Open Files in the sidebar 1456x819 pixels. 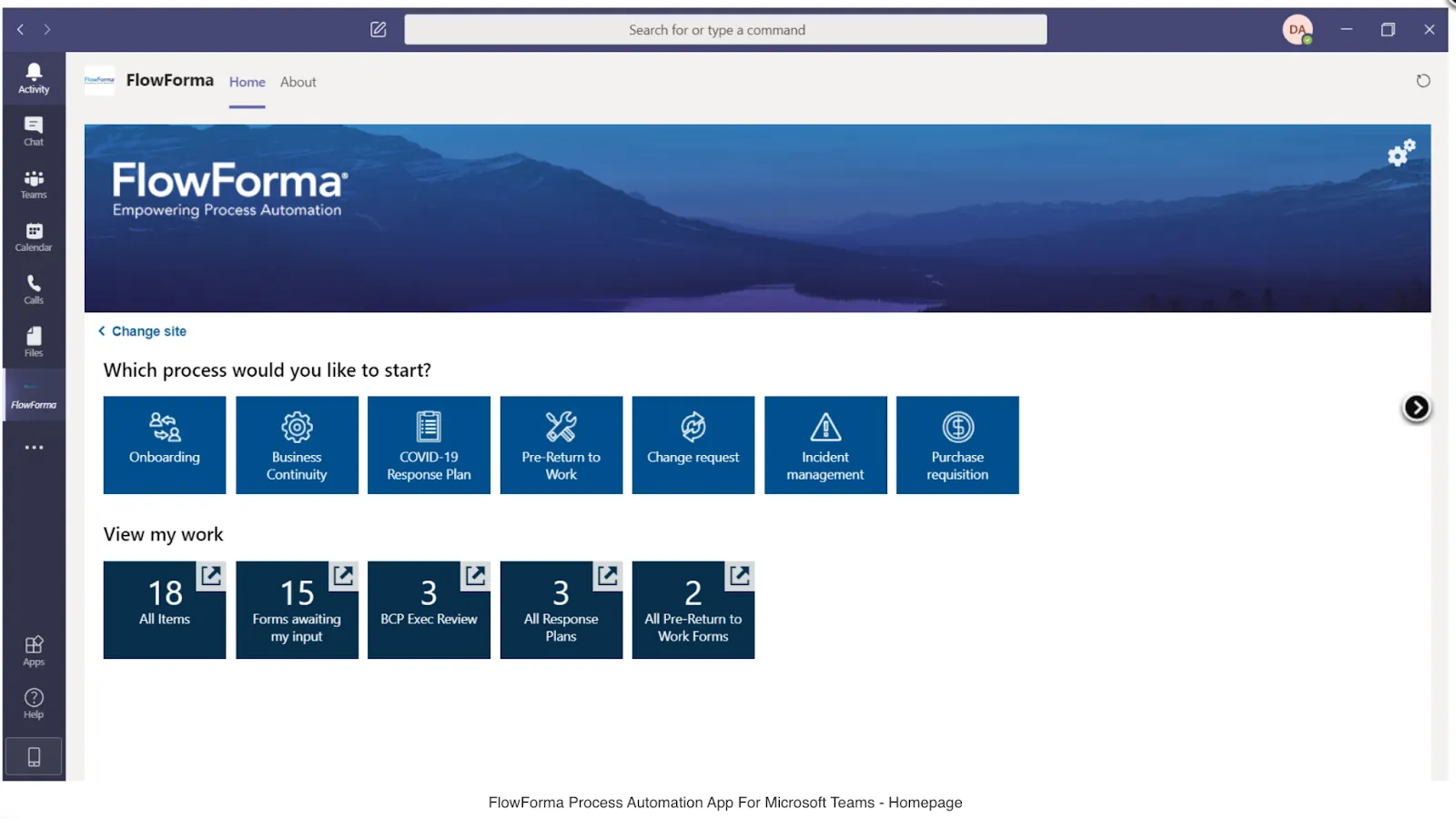point(34,342)
